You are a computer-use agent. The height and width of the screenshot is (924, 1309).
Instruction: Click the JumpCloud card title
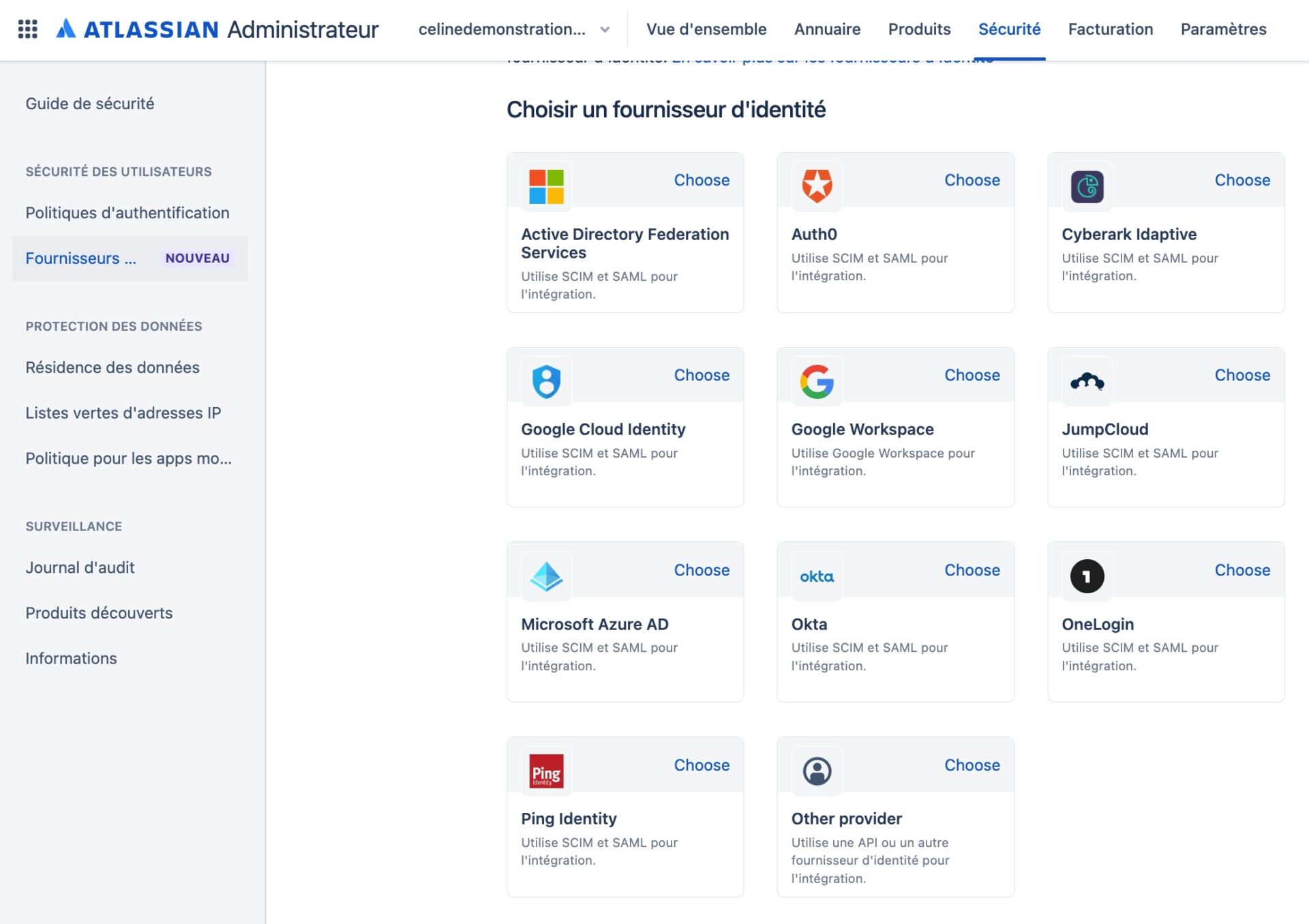coord(1104,430)
